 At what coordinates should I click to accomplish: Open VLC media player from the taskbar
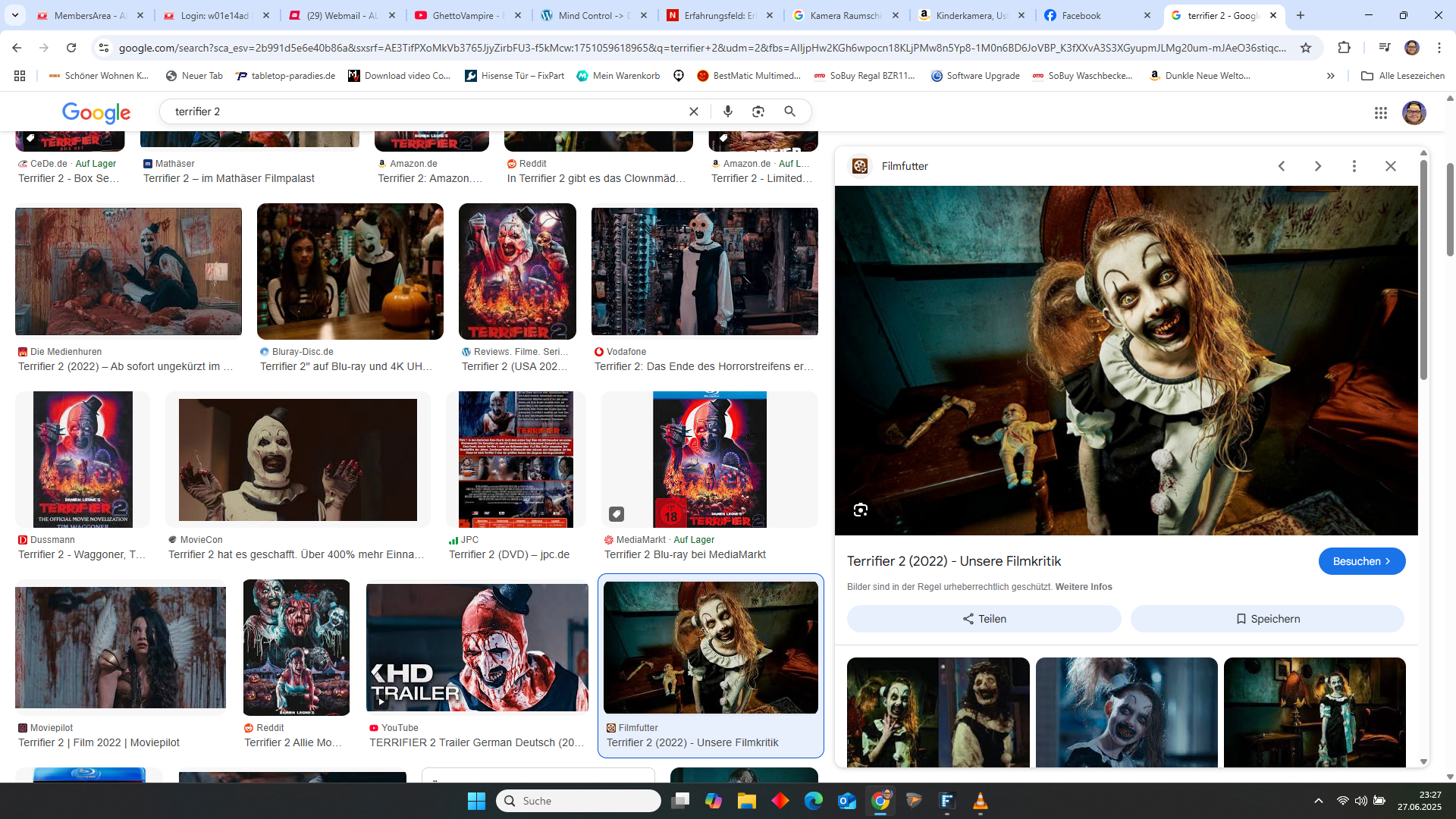click(981, 801)
